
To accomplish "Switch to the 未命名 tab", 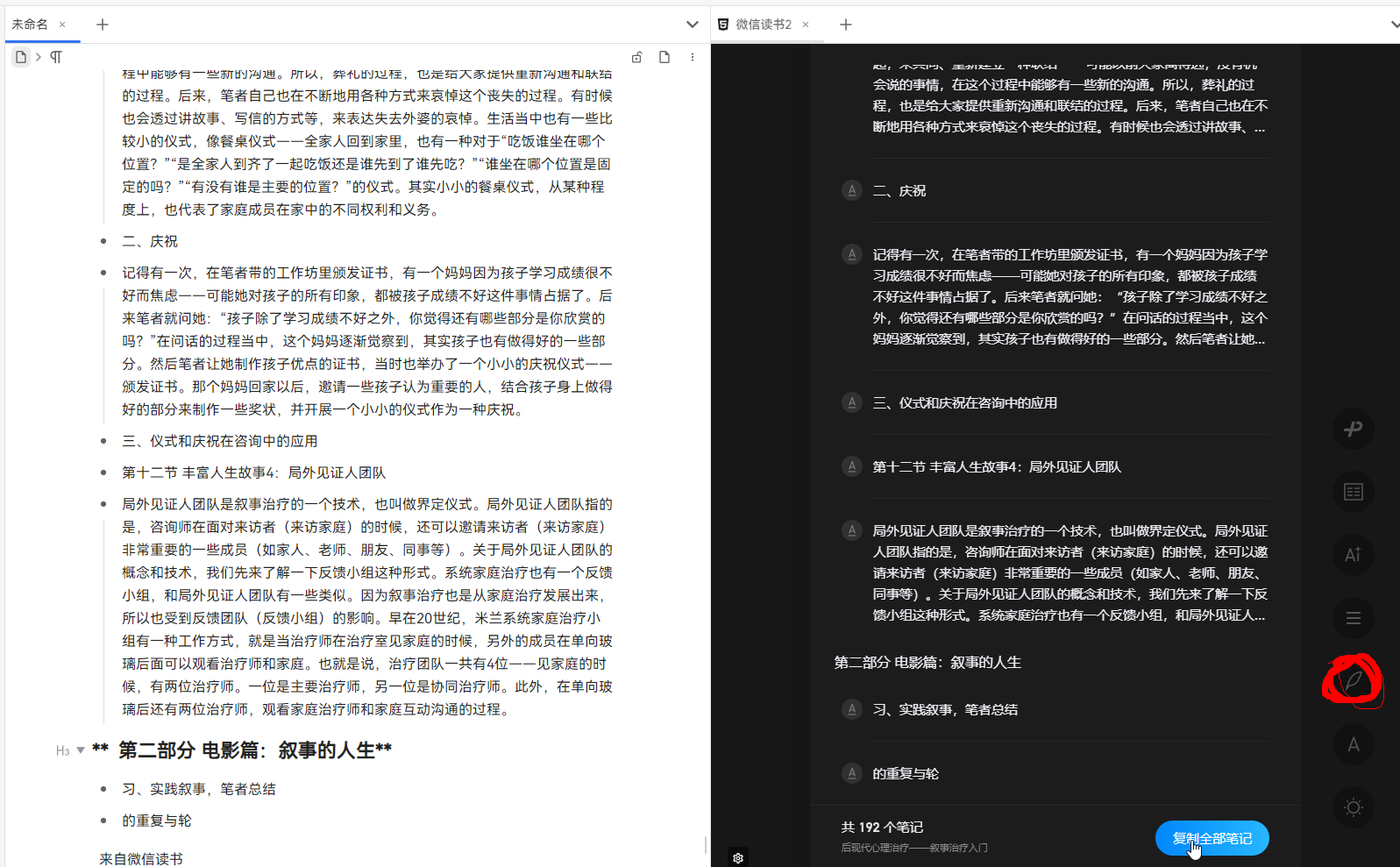I will (30, 25).
